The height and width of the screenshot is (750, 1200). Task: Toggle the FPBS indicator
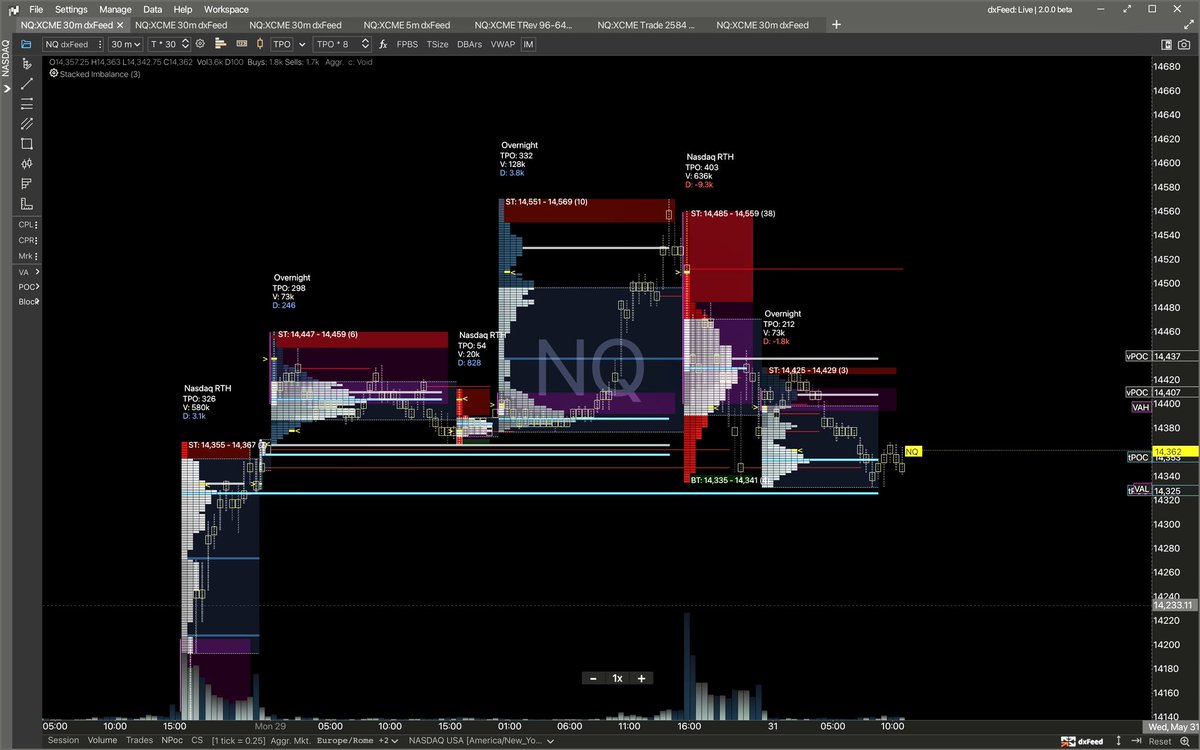[407, 44]
